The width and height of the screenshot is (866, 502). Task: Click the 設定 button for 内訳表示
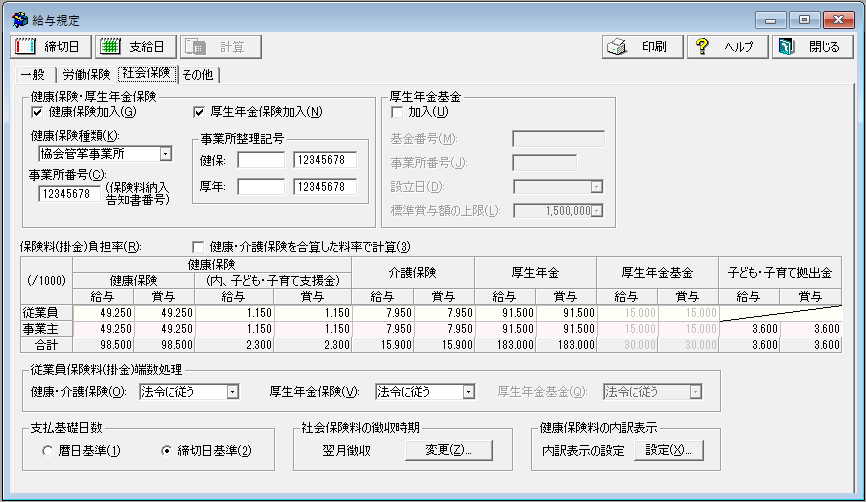pos(673,450)
